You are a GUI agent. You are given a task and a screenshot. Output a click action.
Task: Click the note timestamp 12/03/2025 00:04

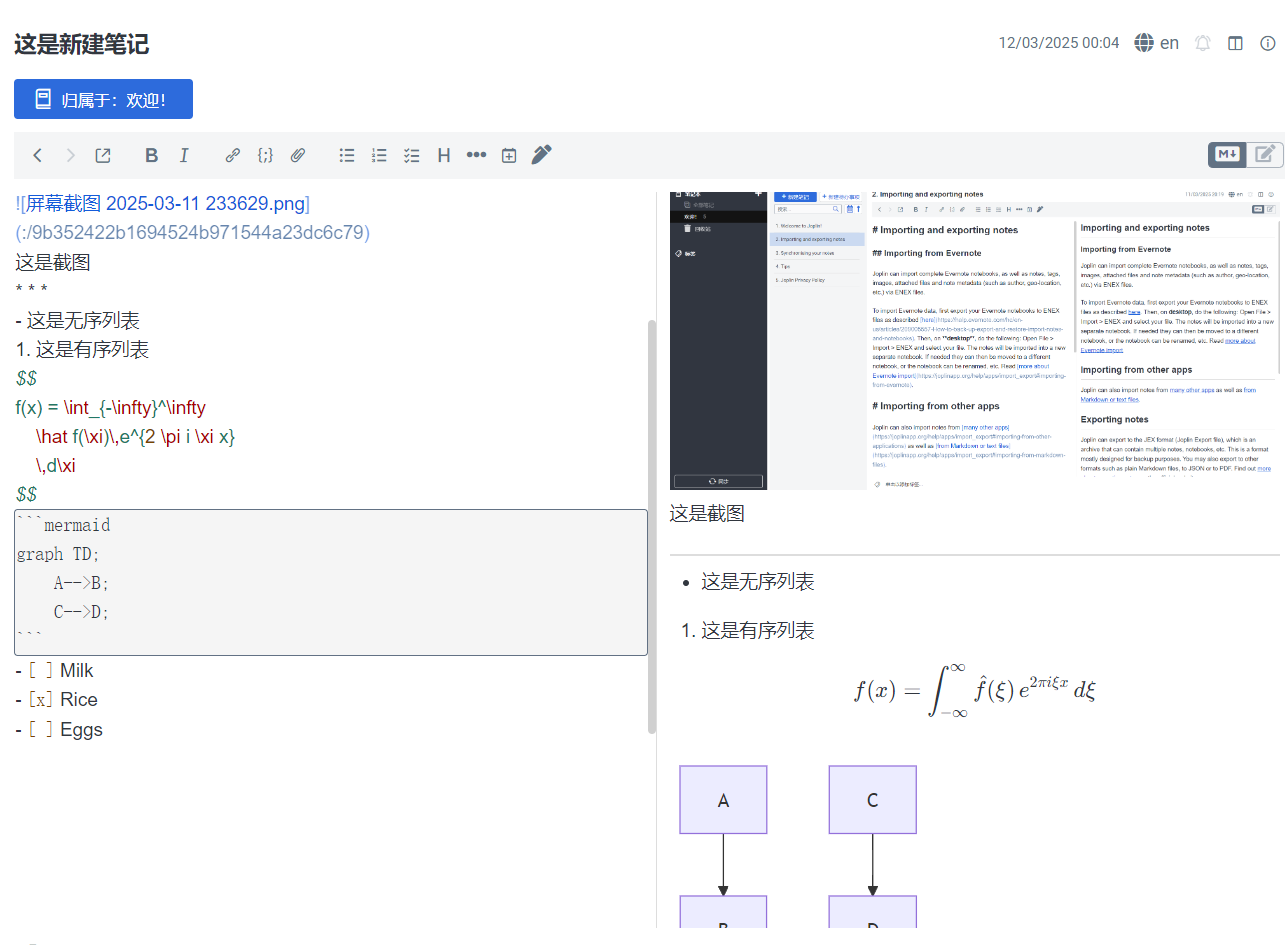tap(1059, 43)
